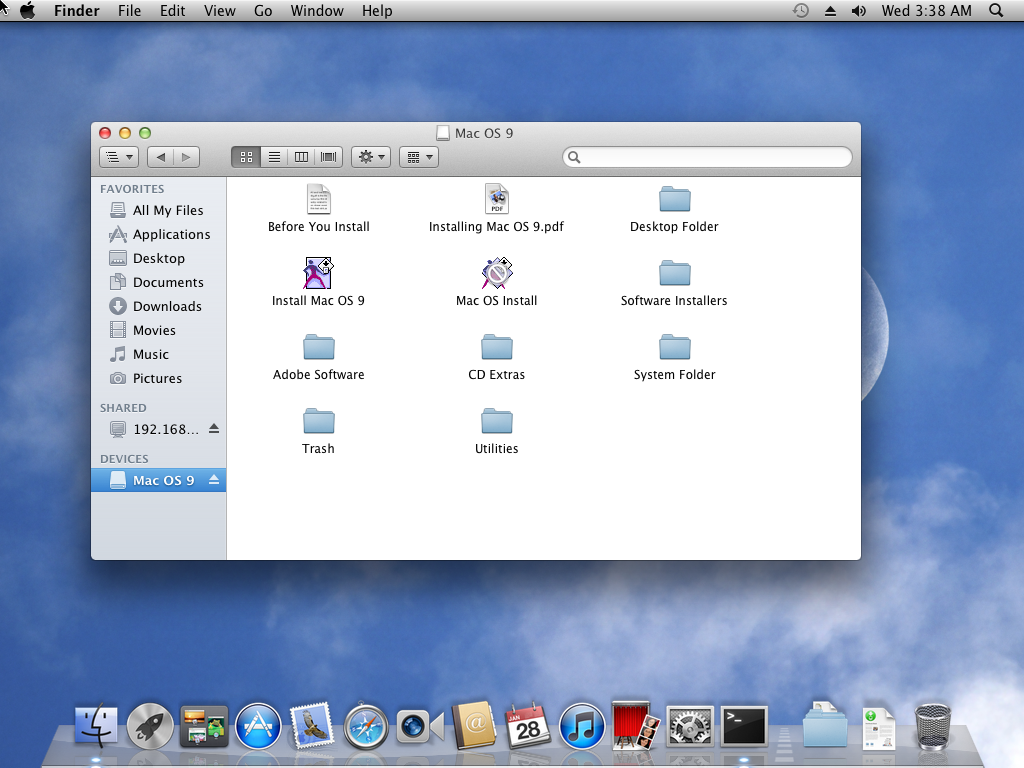Viewport: 1024px width, 768px height.
Task: Switch to list view
Action: point(274,157)
